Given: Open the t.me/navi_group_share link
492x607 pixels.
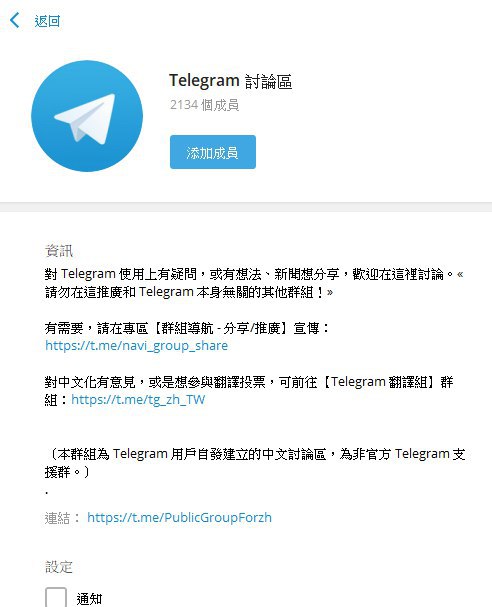Looking at the screenshot, I should [136, 346].
